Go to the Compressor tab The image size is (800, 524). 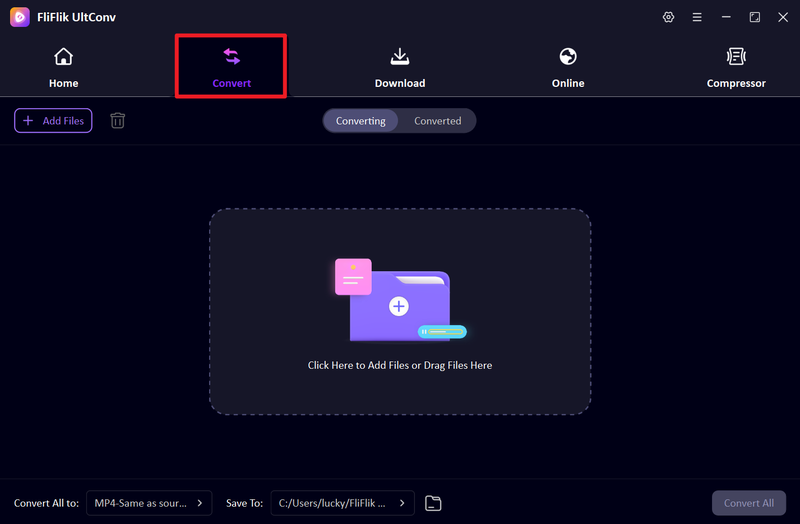(x=736, y=67)
